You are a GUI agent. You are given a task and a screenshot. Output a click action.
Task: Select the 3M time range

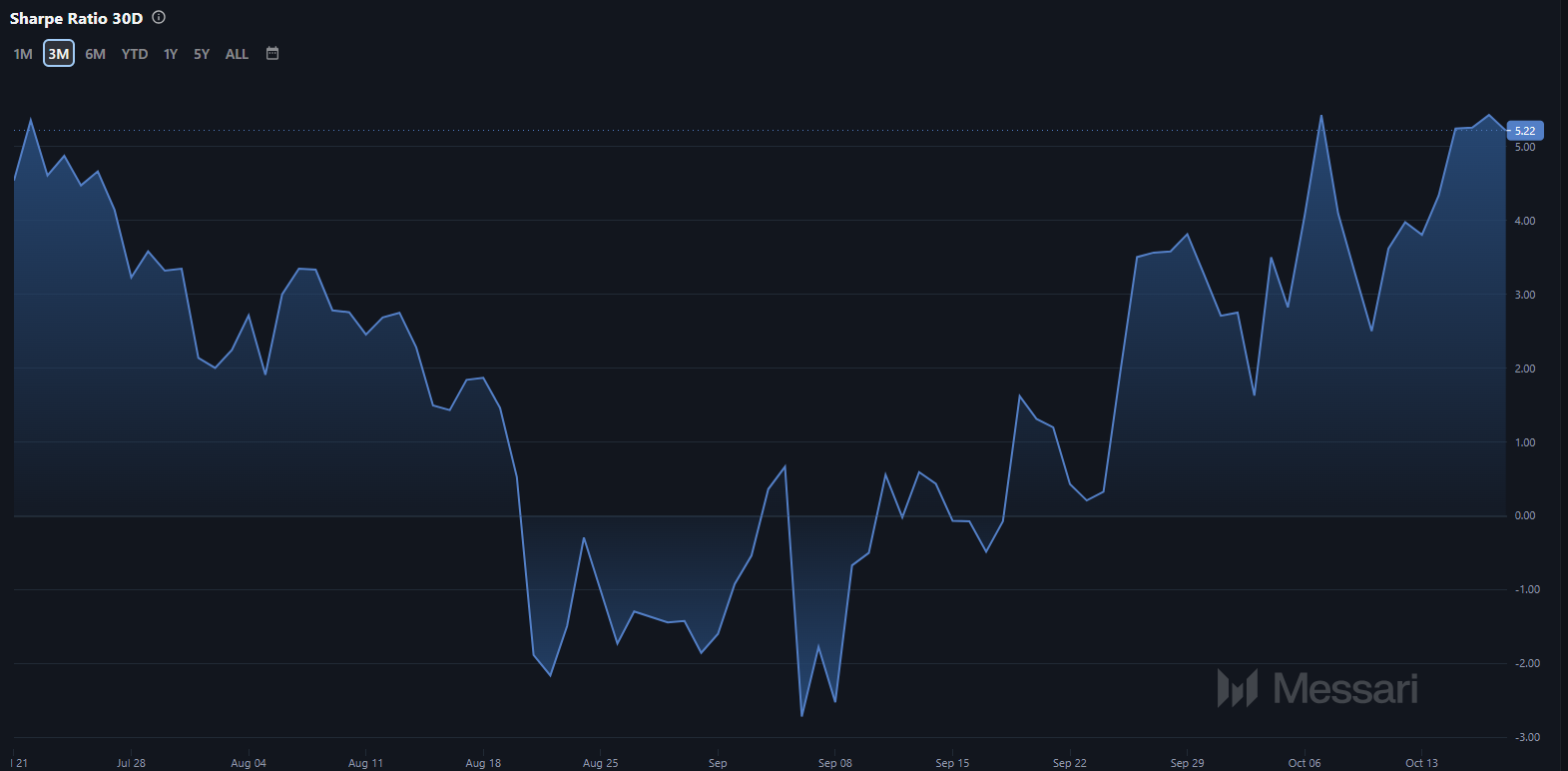point(59,54)
